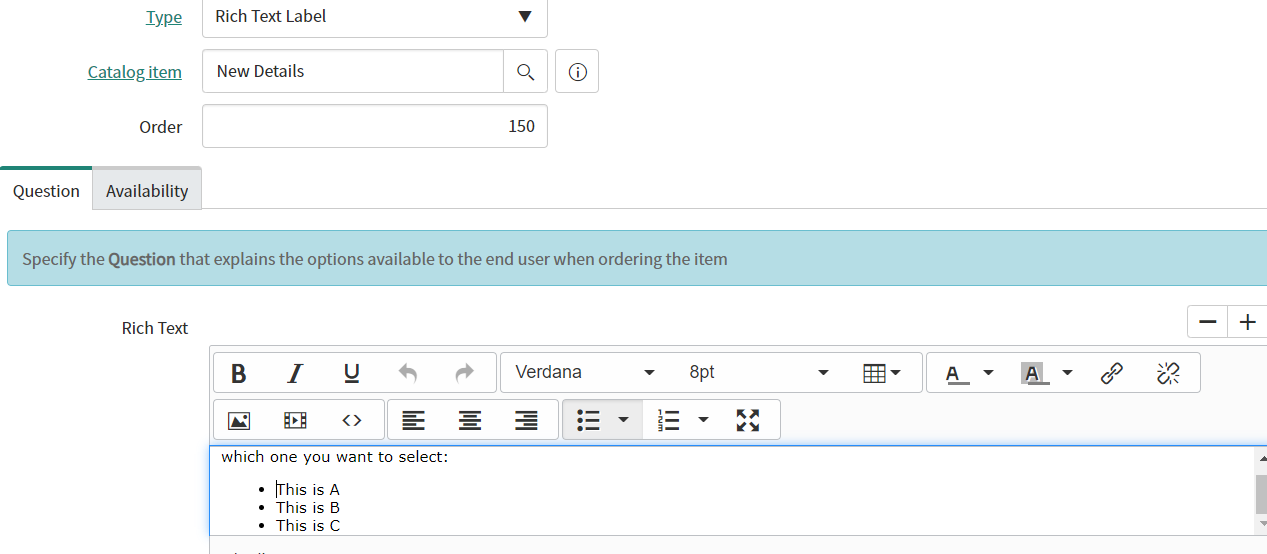Click the Catalog item lookup search icon
Viewport: 1267px width, 554px height.
[x=525, y=71]
